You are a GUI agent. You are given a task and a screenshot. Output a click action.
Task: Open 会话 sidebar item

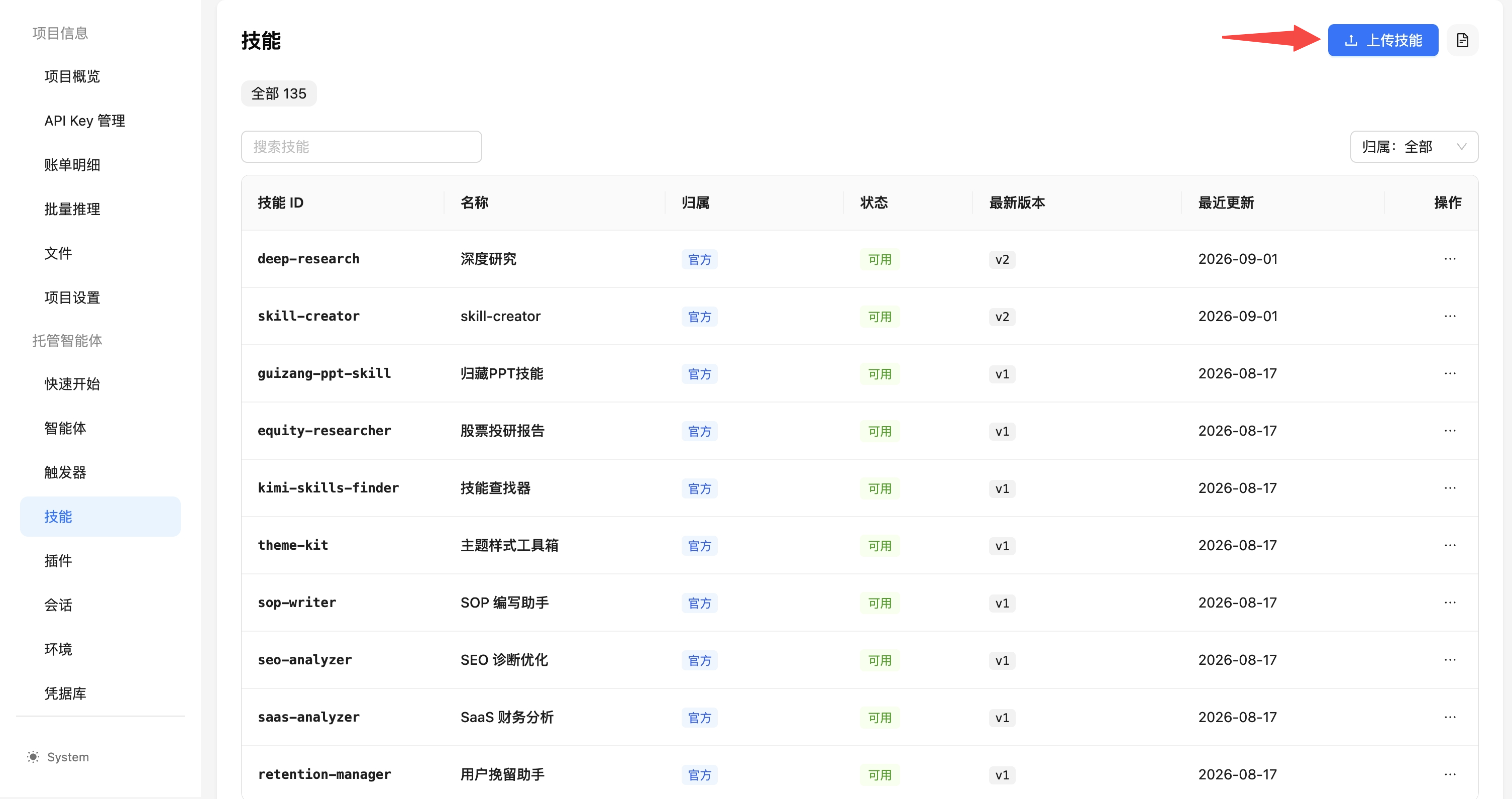coord(100,605)
